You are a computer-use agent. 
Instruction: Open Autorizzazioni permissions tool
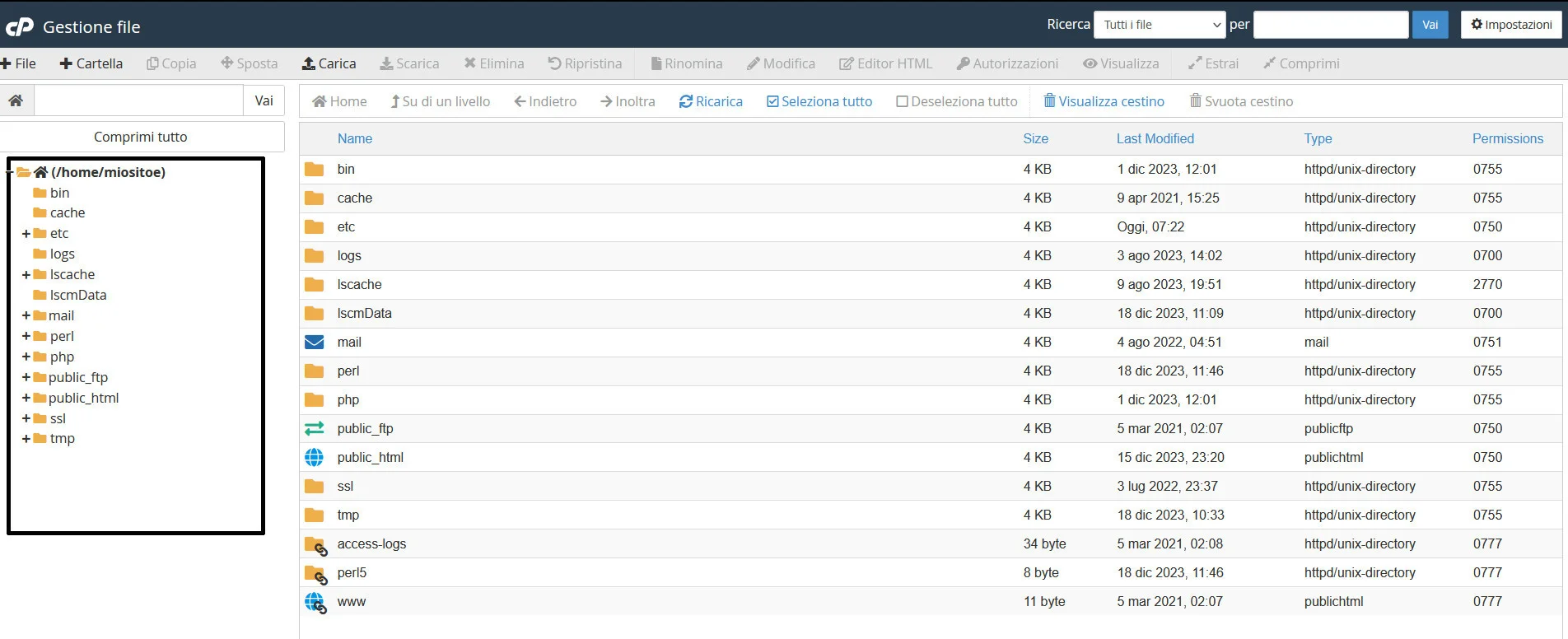click(x=1007, y=63)
